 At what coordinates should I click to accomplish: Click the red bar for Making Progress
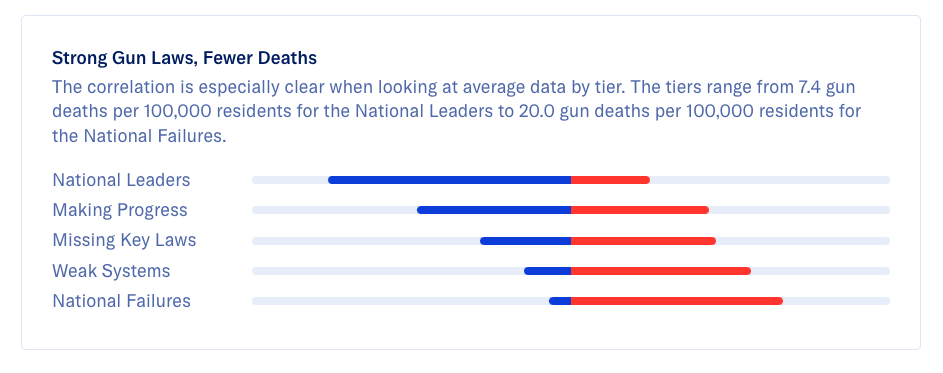[640, 210]
